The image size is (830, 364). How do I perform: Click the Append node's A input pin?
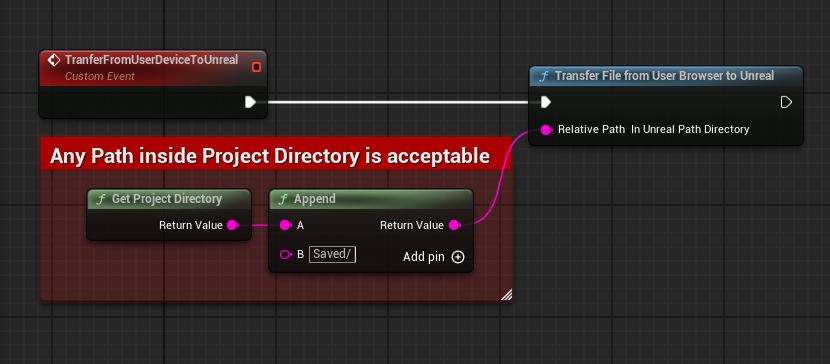[x=286, y=225]
